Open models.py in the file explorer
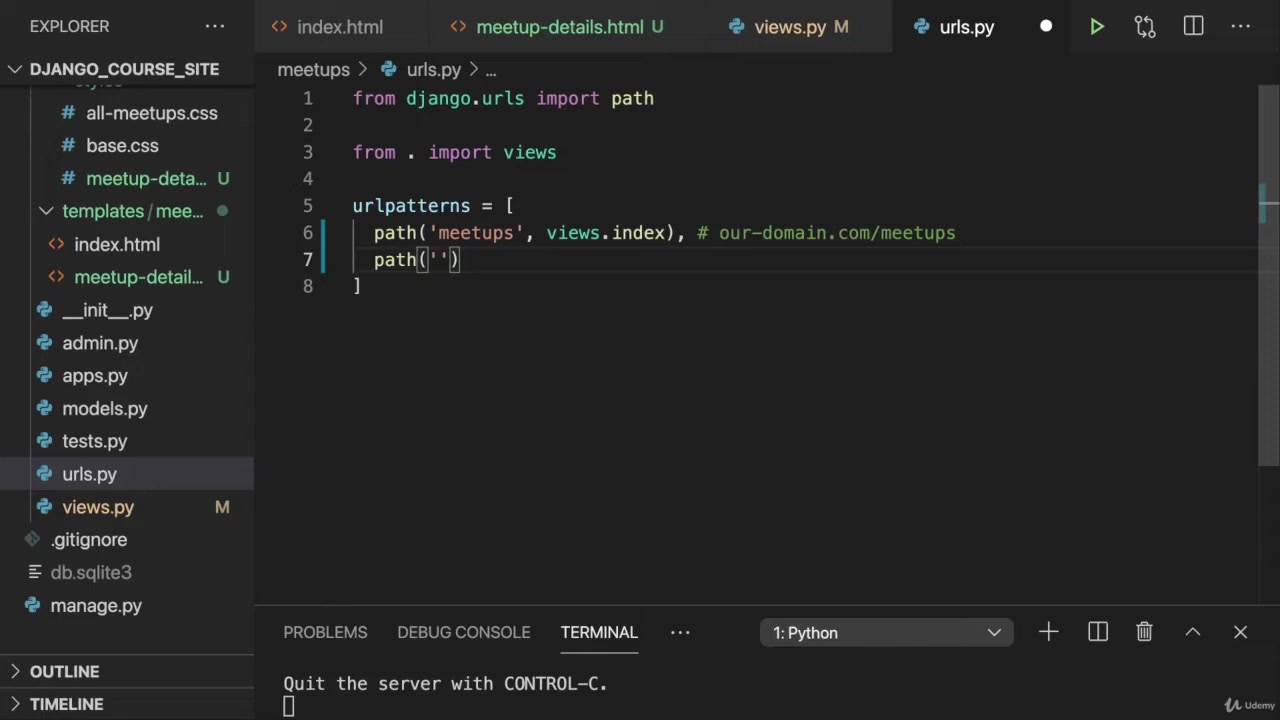 (x=104, y=408)
